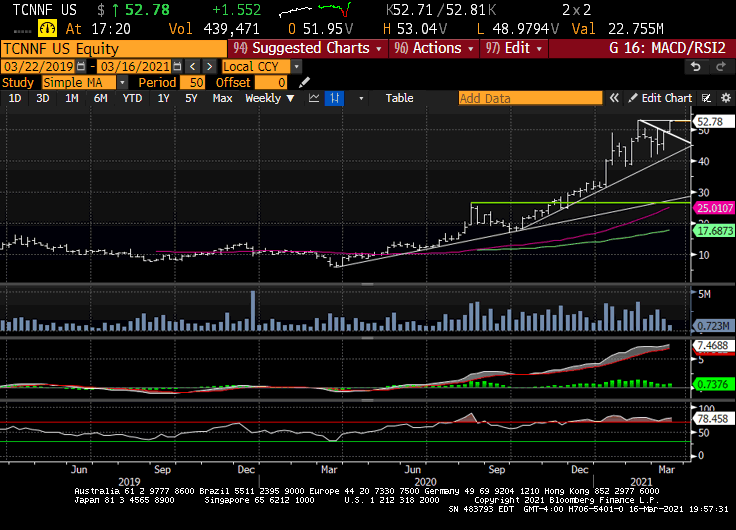736x530 pixels.
Task: Edit the end date 03/16/2021 field
Action: click(x=135, y=66)
